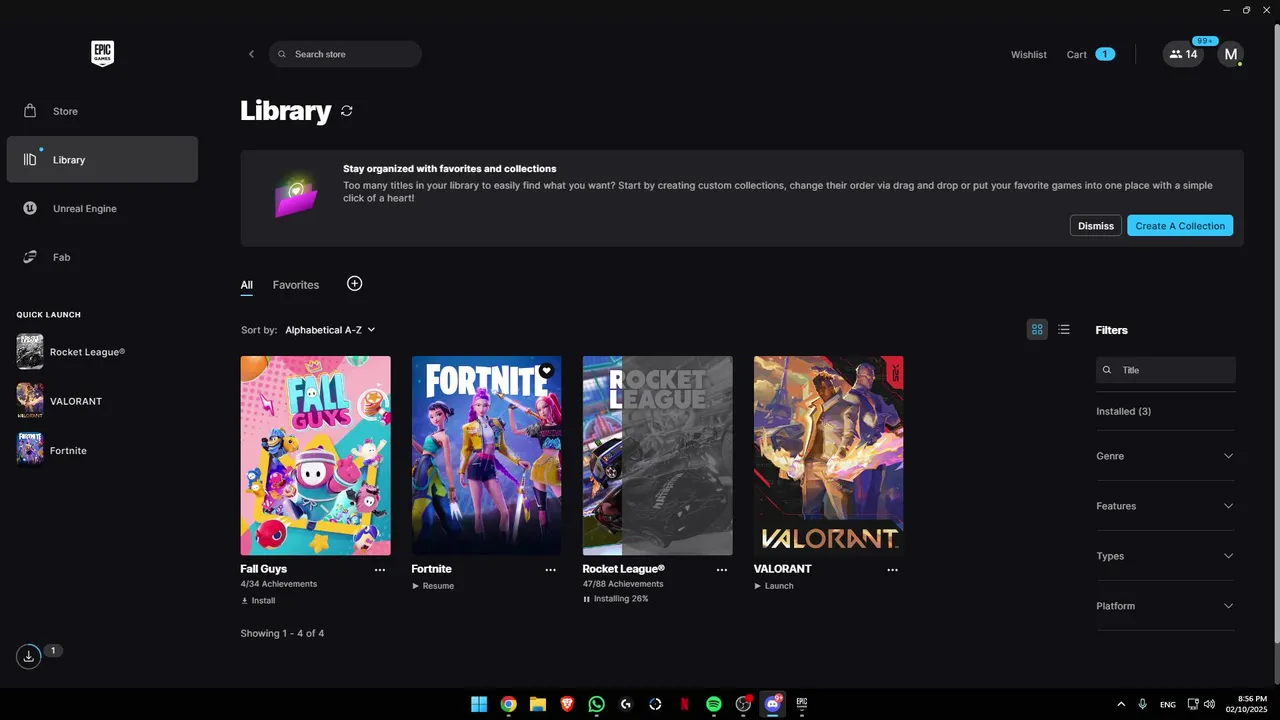Refresh the library with the sync icon
This screenshot has width=1280, height=720.
point(347,111)
